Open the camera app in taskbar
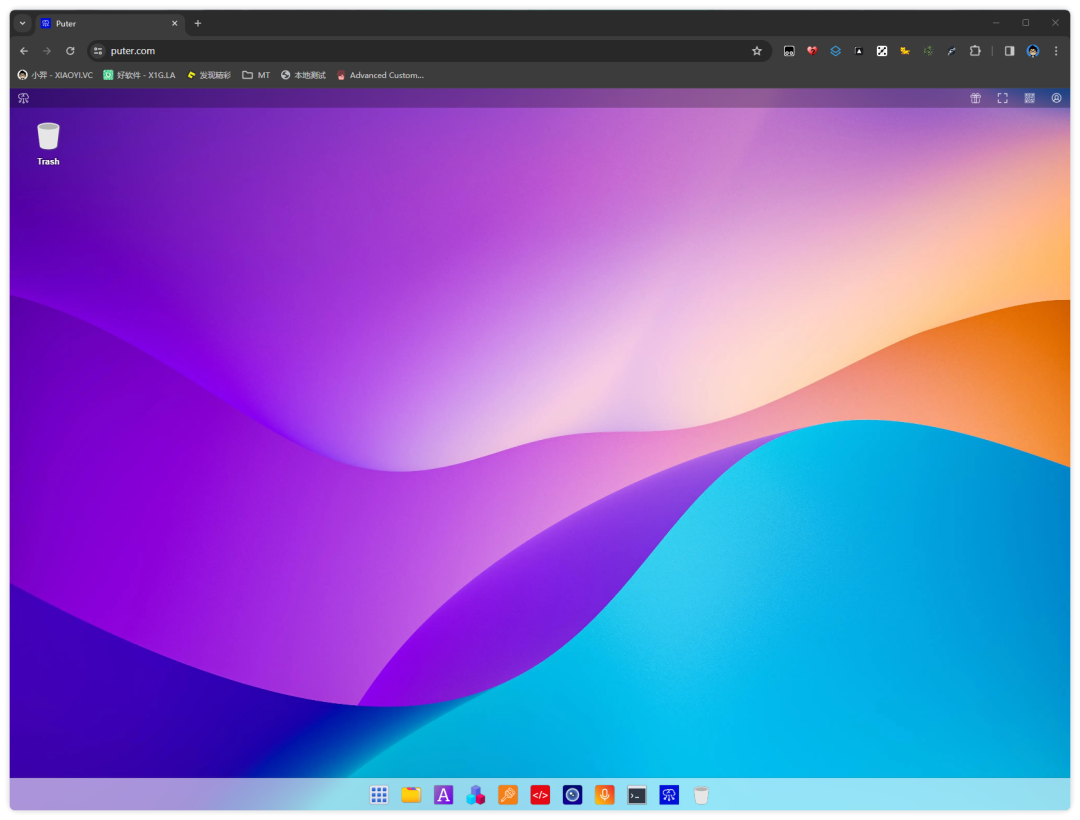The image size is (1080, 820). tap(572, 795)
